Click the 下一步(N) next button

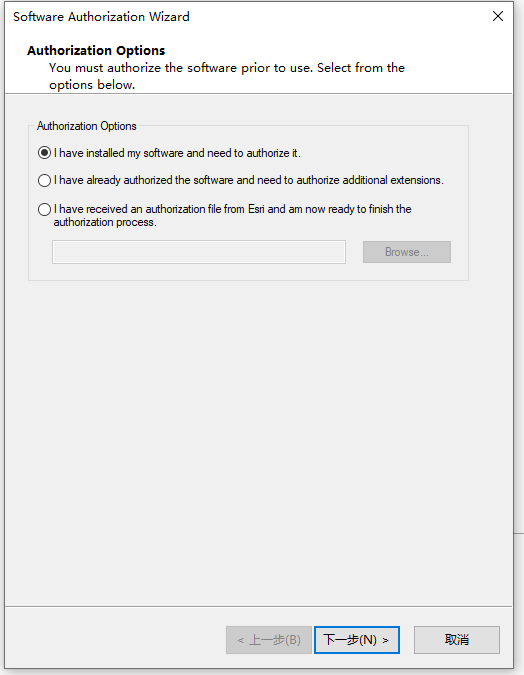point(357,640)
